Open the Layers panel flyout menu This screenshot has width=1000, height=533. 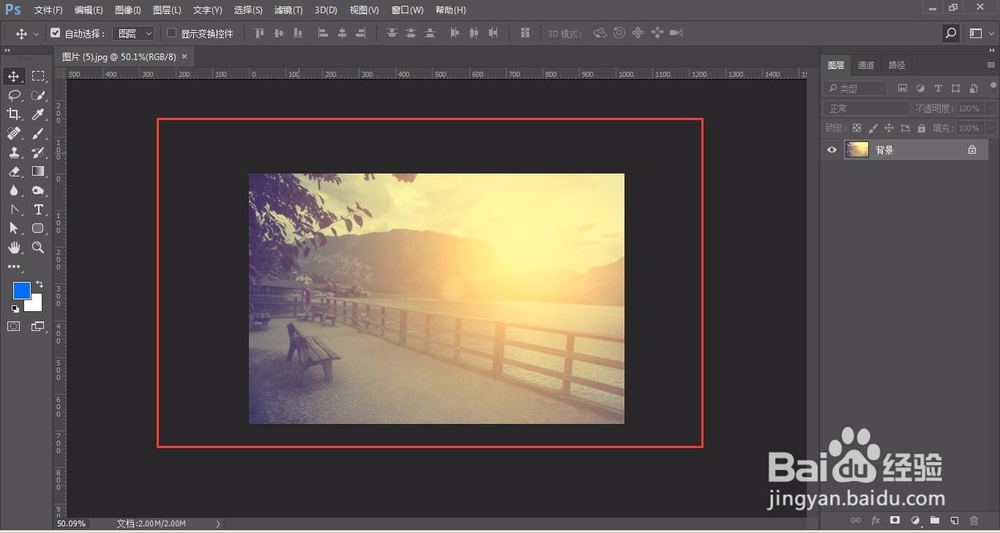(990, 65)
